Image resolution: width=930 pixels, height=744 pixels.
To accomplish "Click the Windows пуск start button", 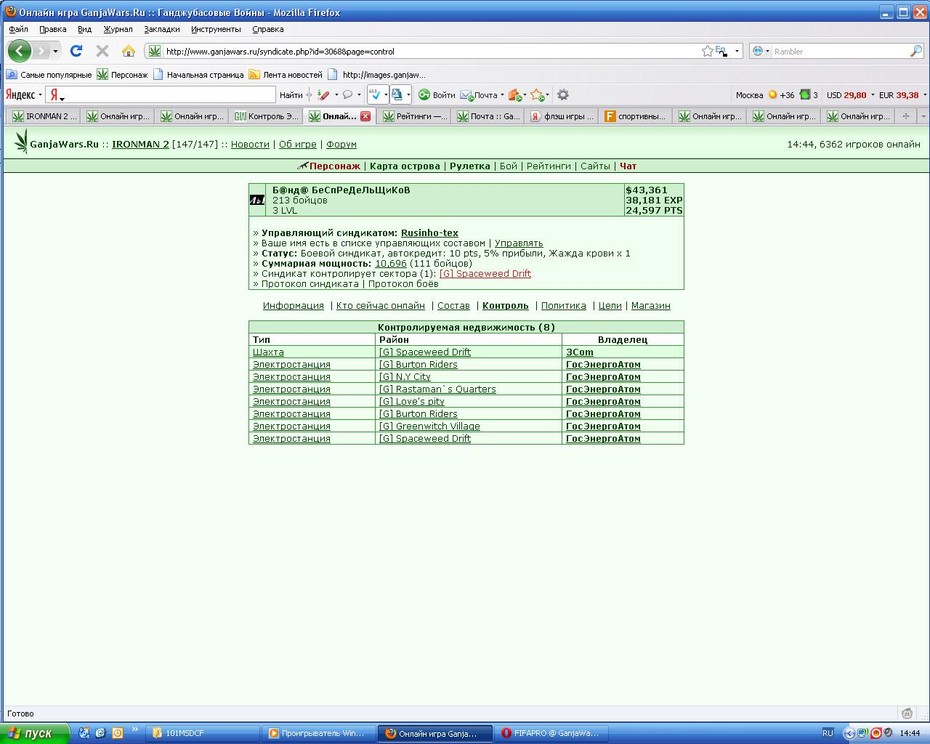I will click(35, 733).
